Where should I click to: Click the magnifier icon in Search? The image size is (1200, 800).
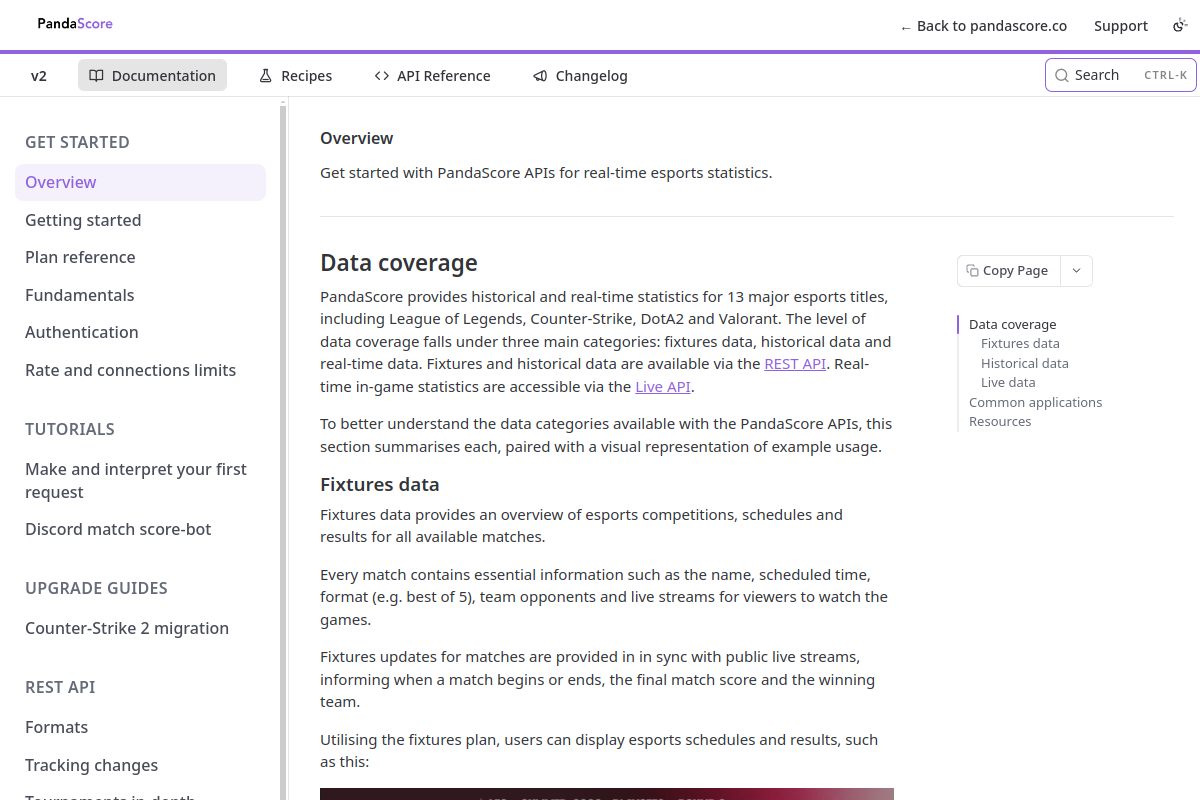1062,75
